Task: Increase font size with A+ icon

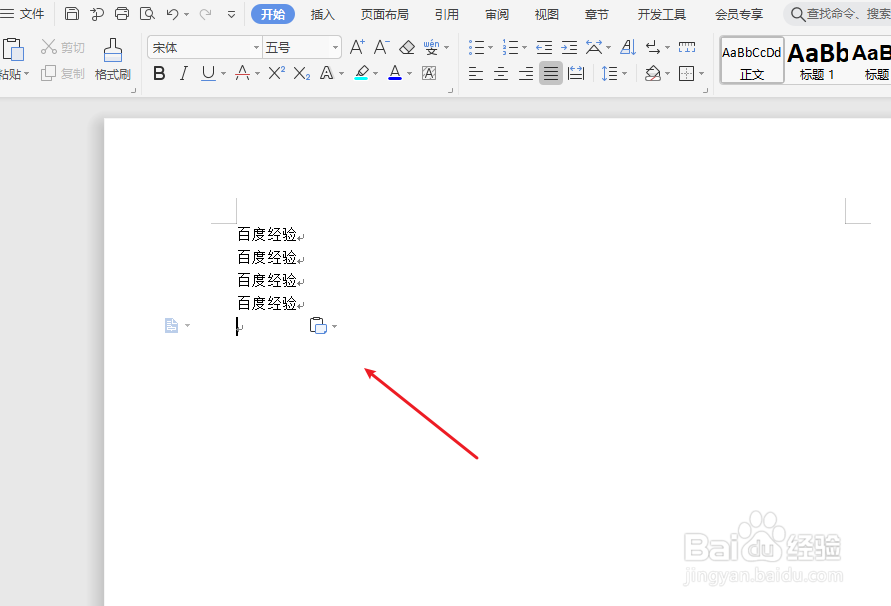Action: [x=357, y=47]
